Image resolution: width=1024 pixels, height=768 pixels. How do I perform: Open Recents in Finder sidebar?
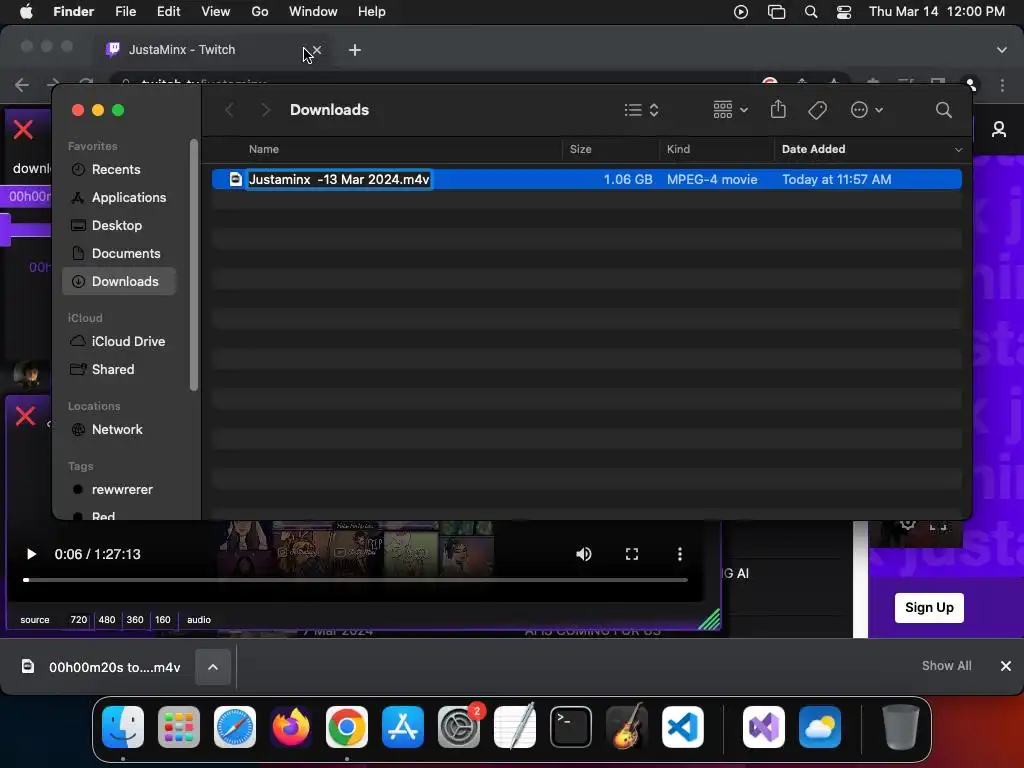pos(116,169)
